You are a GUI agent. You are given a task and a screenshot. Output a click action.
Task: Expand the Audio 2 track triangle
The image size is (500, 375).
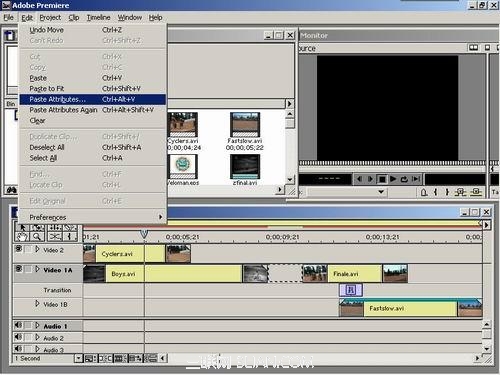[x=37, y=337]
